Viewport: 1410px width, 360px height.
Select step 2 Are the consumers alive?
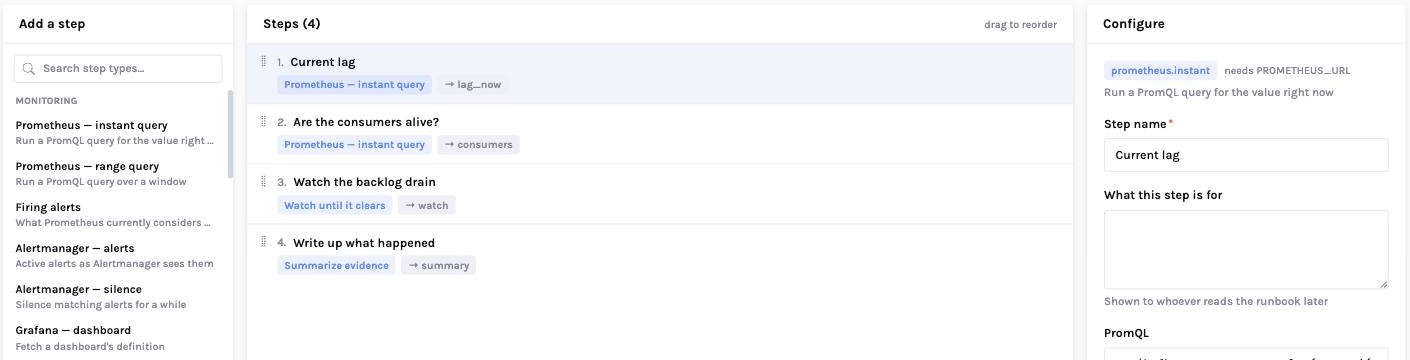click(x=660, y=134)
